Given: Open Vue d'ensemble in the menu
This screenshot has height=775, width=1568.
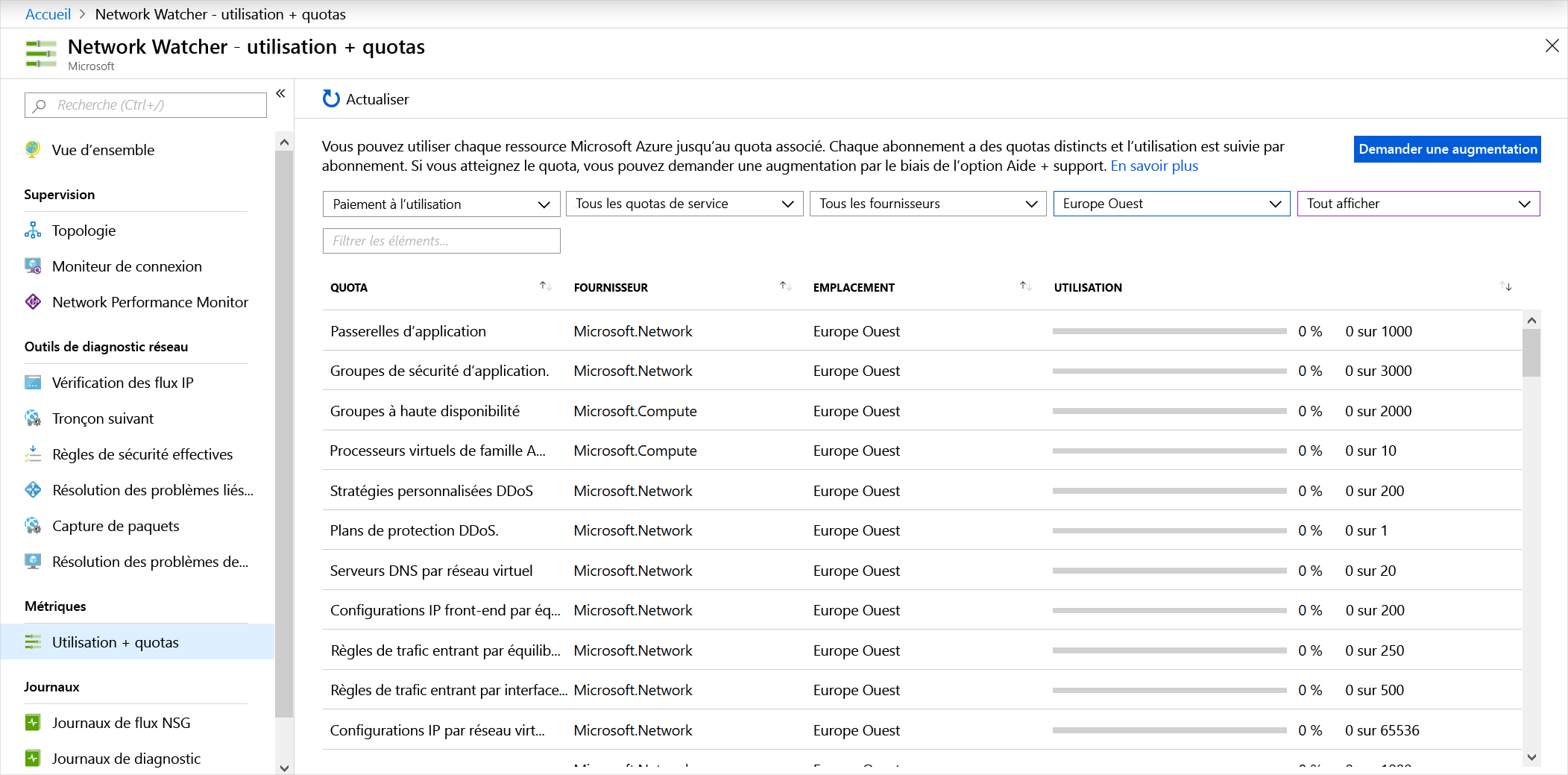Looking at the screenshot, I should [x=103, y=150].
